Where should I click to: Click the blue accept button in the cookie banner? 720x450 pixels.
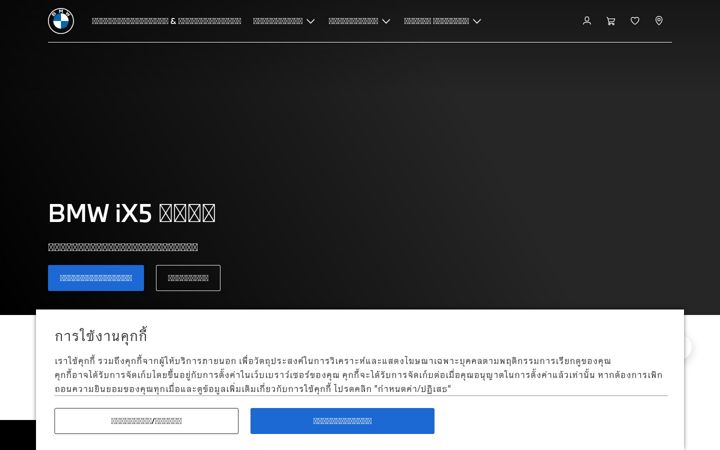coord(342,421)
